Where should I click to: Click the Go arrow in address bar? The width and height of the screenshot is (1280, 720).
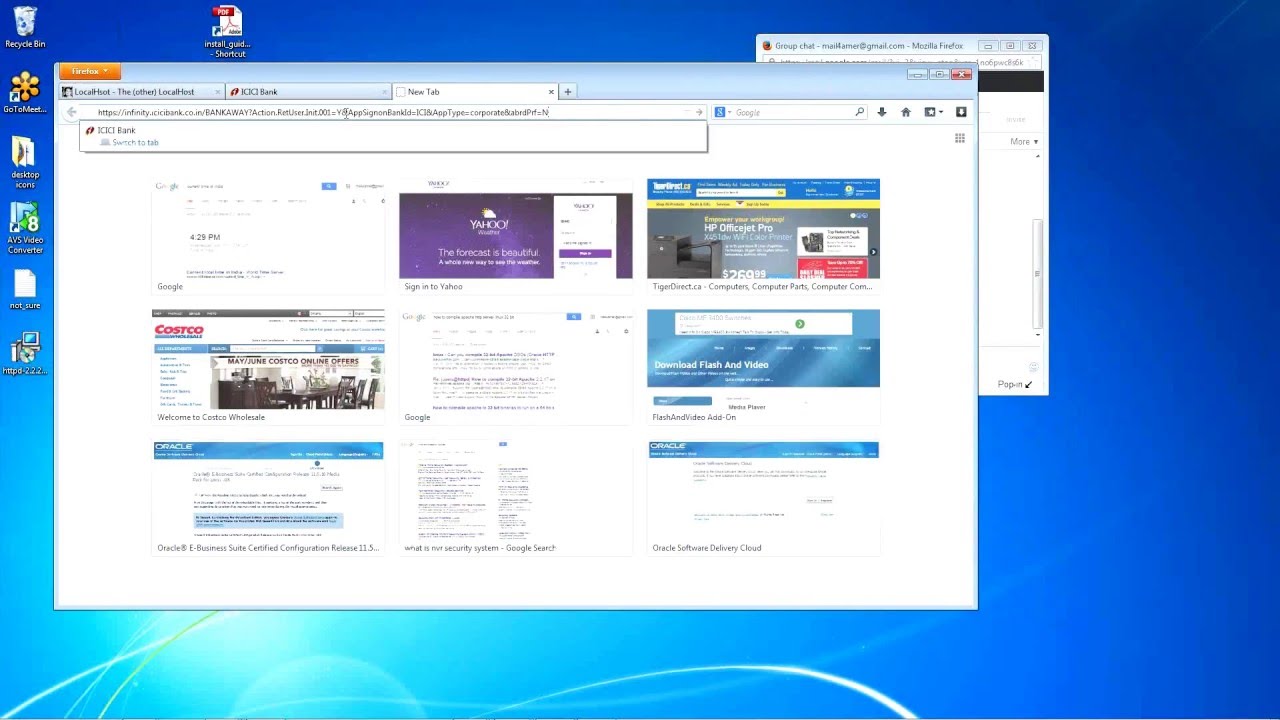coord(699,112)
